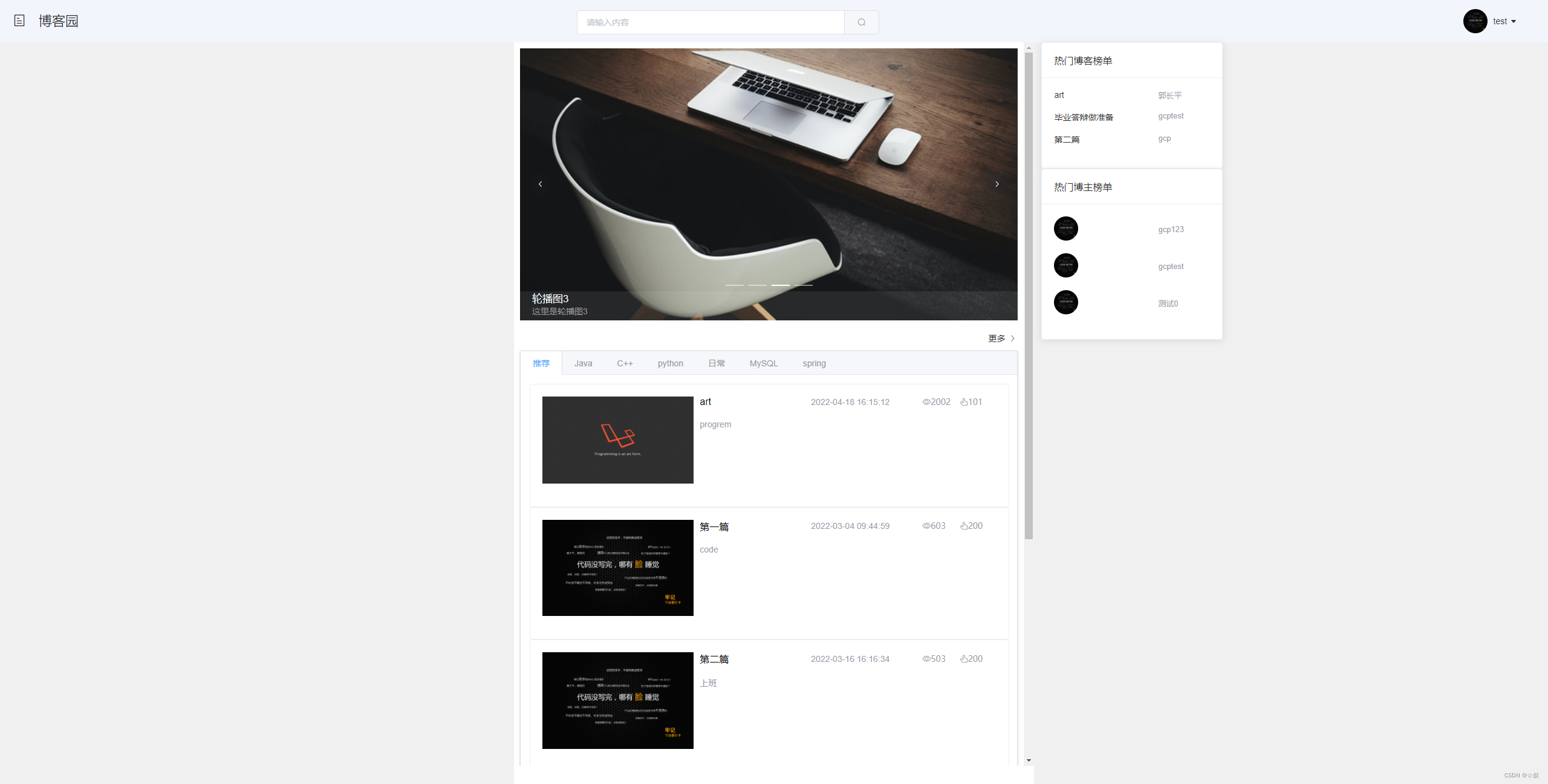Select the first carousel indicator bar
The width and height of the screenshot is (1548, 784).
(734, 285)
